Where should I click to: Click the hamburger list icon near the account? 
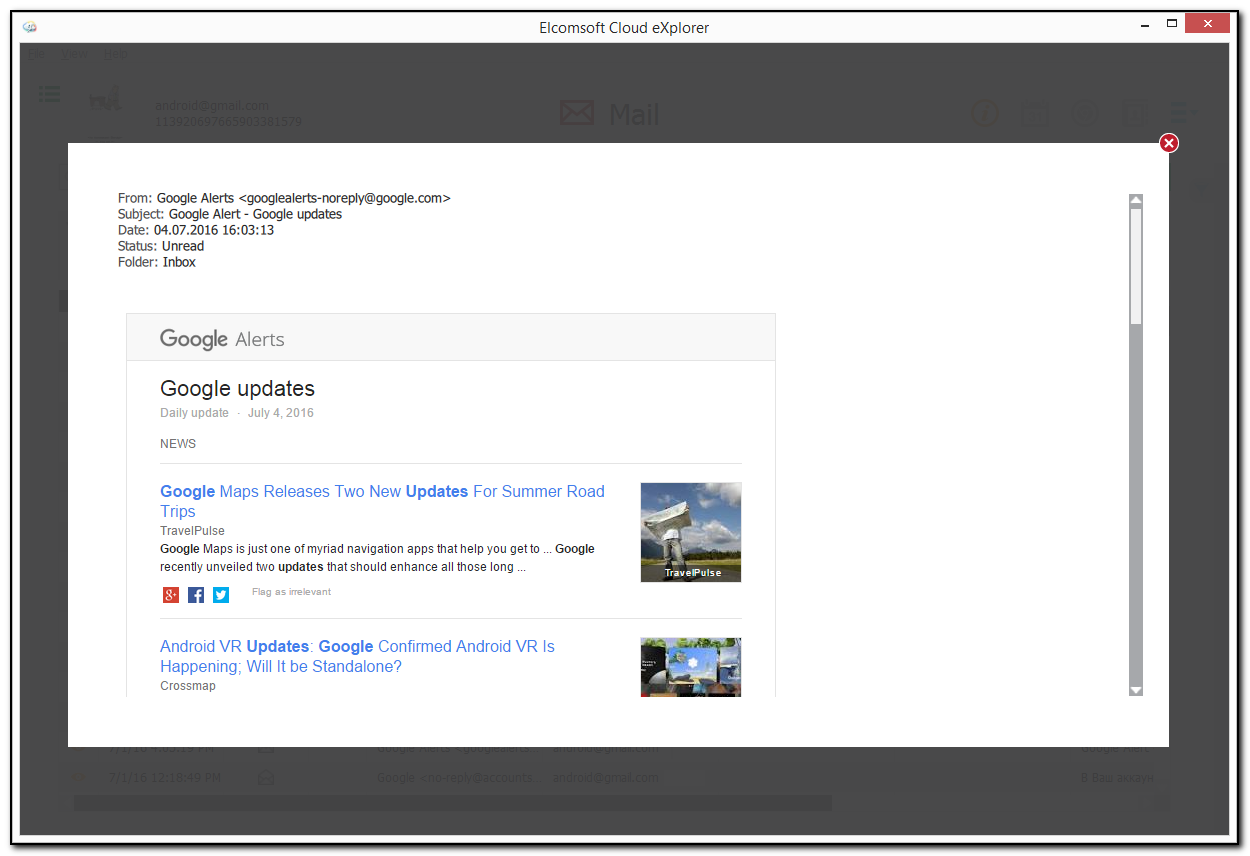(49, 93)
